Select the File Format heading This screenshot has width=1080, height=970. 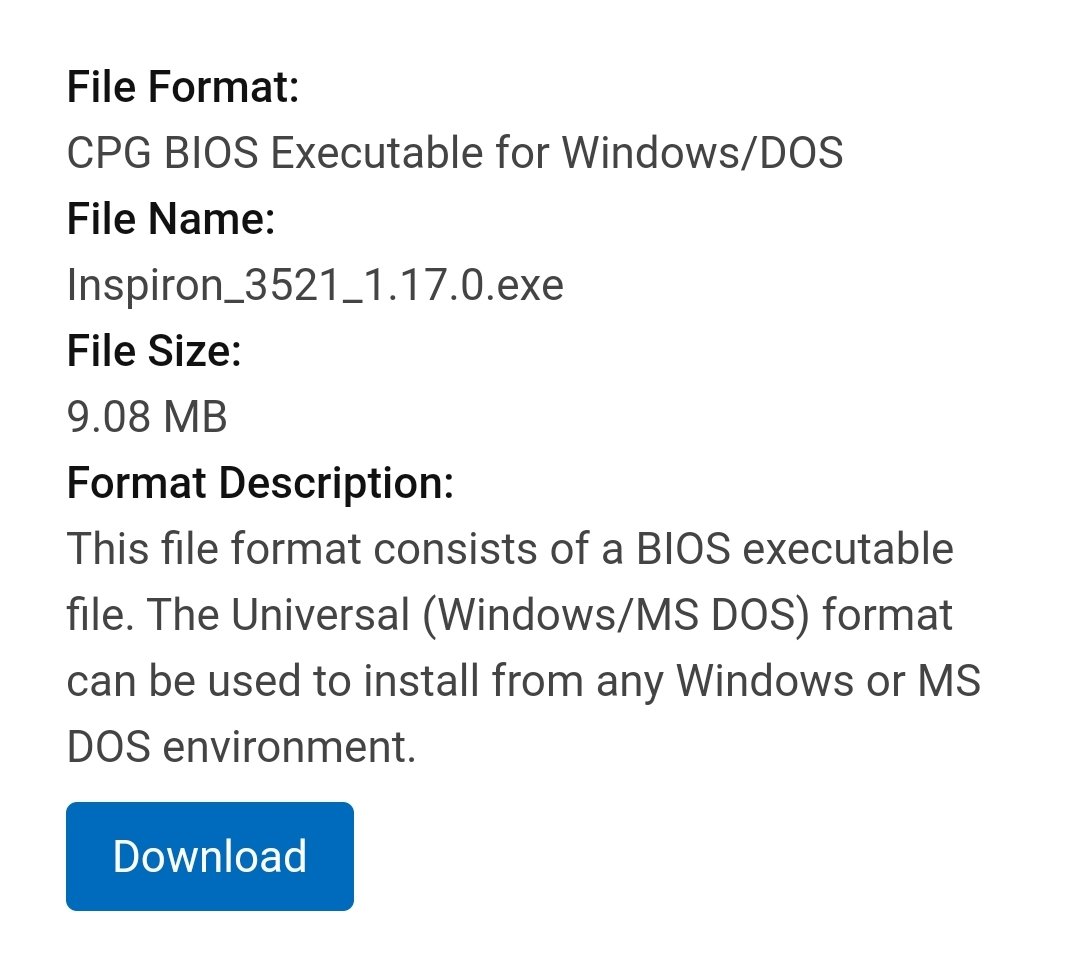pos(183,87)
